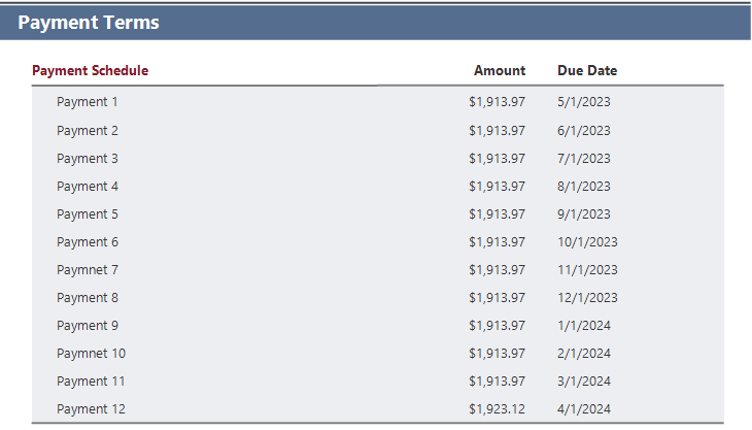Select the Payment 12 row label
Viewport: 752px width, 430px height.
pos(91,409)
